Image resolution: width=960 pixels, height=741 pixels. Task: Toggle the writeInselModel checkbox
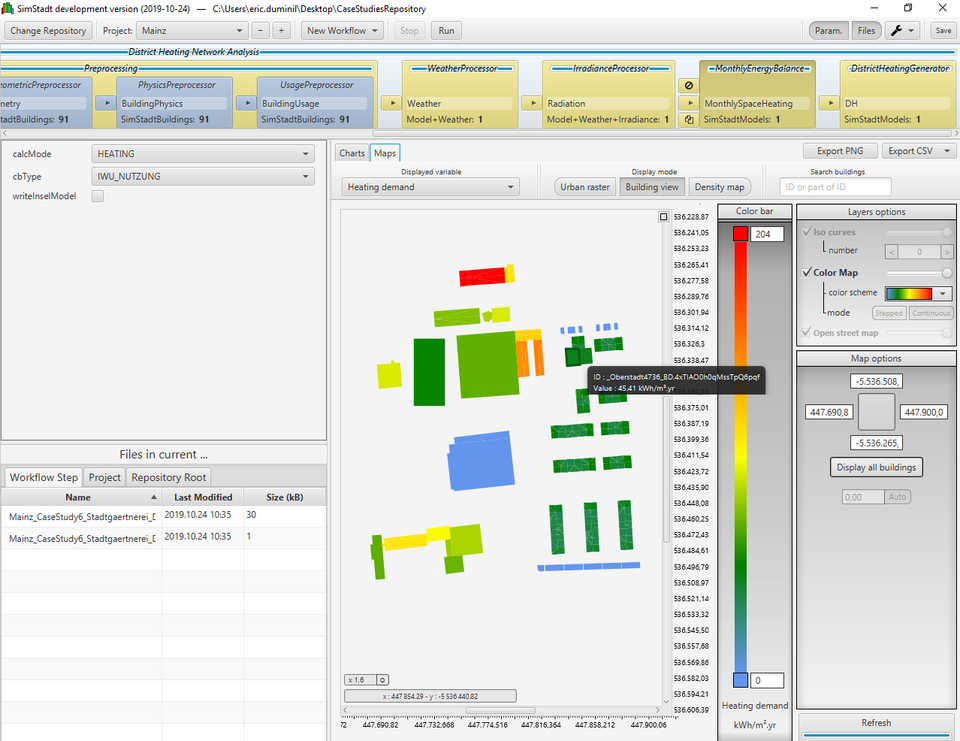click(x=96, y=196)
